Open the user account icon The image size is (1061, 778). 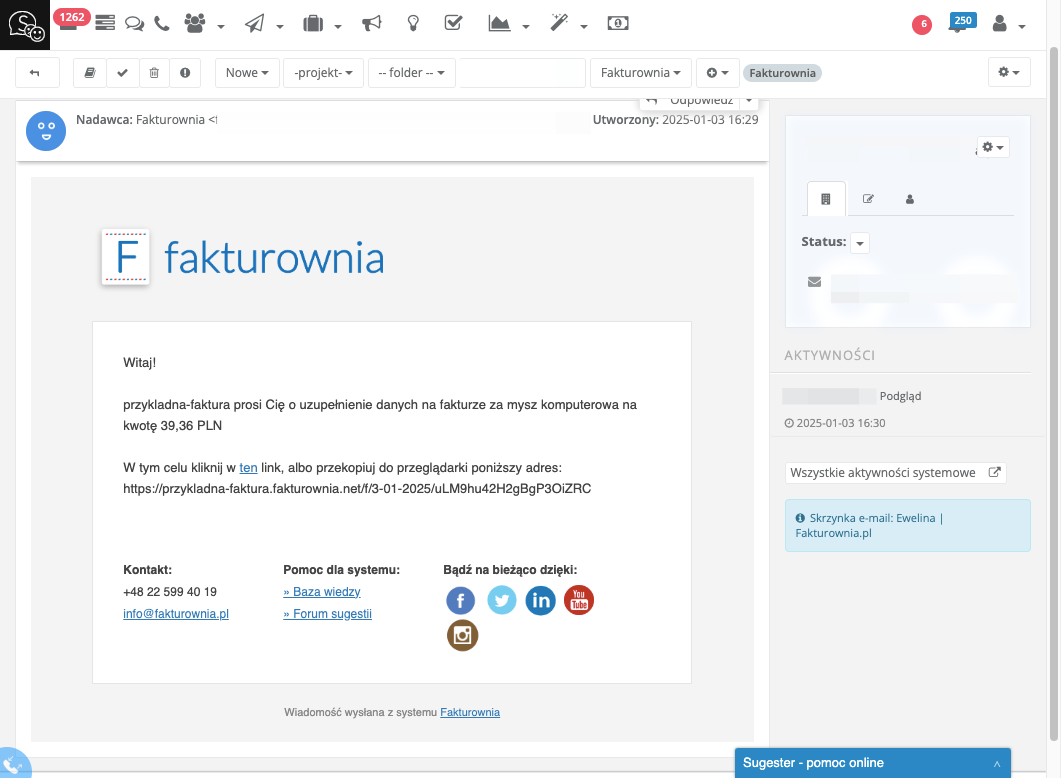pos(999,24)
